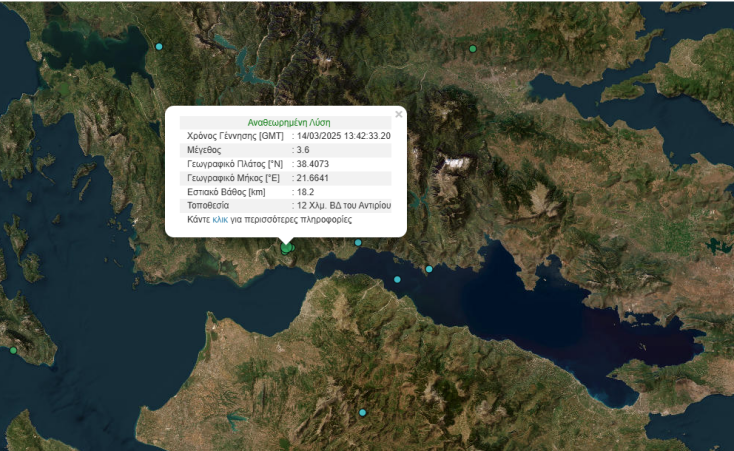Click the green marker in the top-right region
Viewport: 734px width, 451px height.
point(473,48)
